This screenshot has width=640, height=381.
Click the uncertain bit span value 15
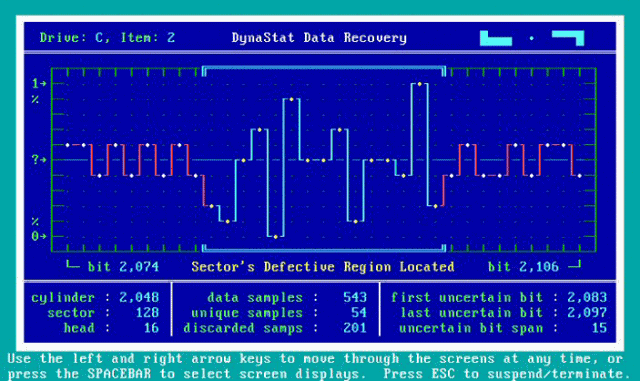tap(599, 328)
